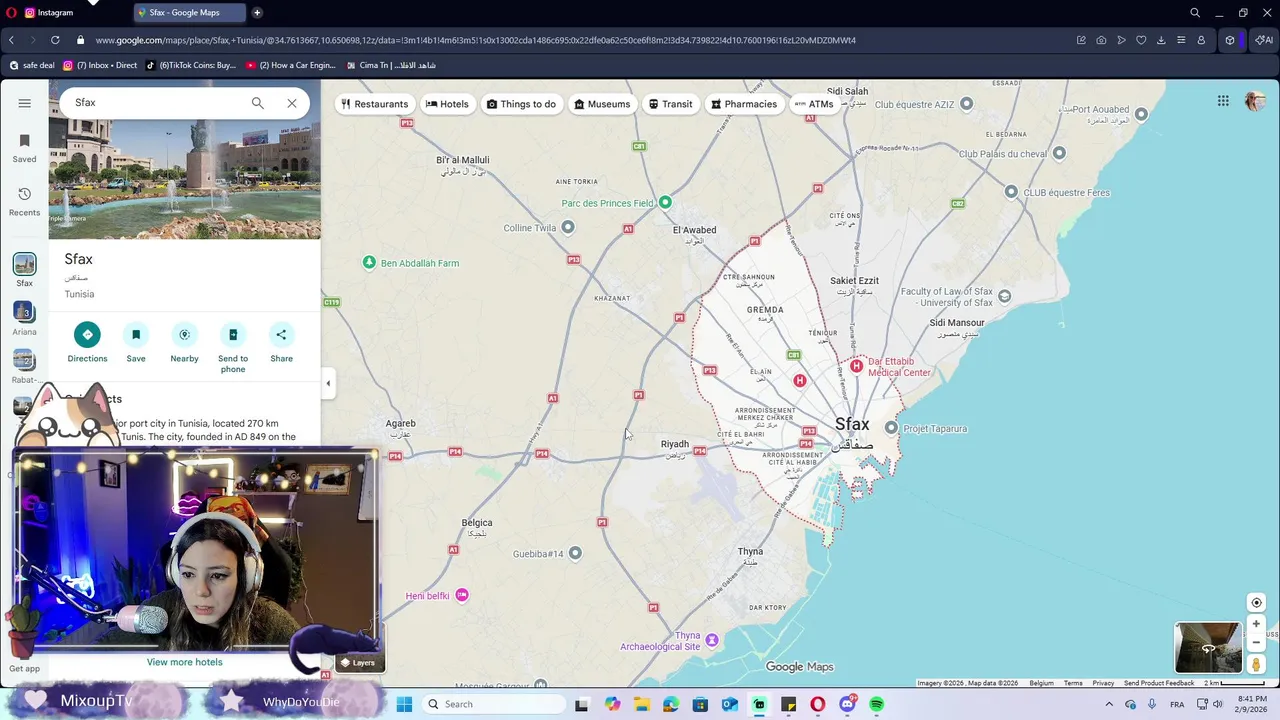This screenshot has height=720, width=1280.
Task: Open the Inbox Direct bookmark
Action: [x=100, y=65]
